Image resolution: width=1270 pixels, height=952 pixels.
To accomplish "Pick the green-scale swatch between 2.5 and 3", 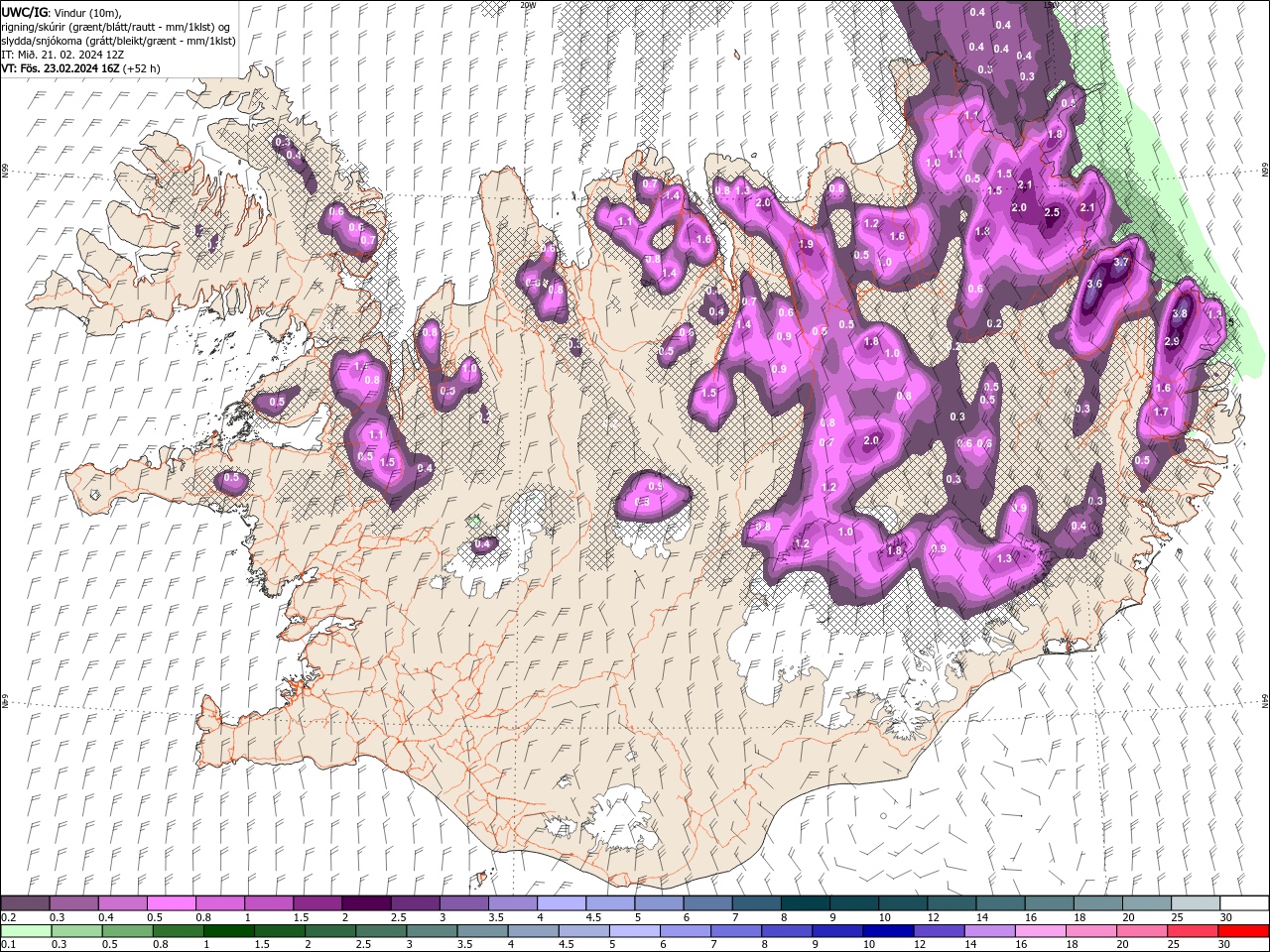I will (381, 930).
